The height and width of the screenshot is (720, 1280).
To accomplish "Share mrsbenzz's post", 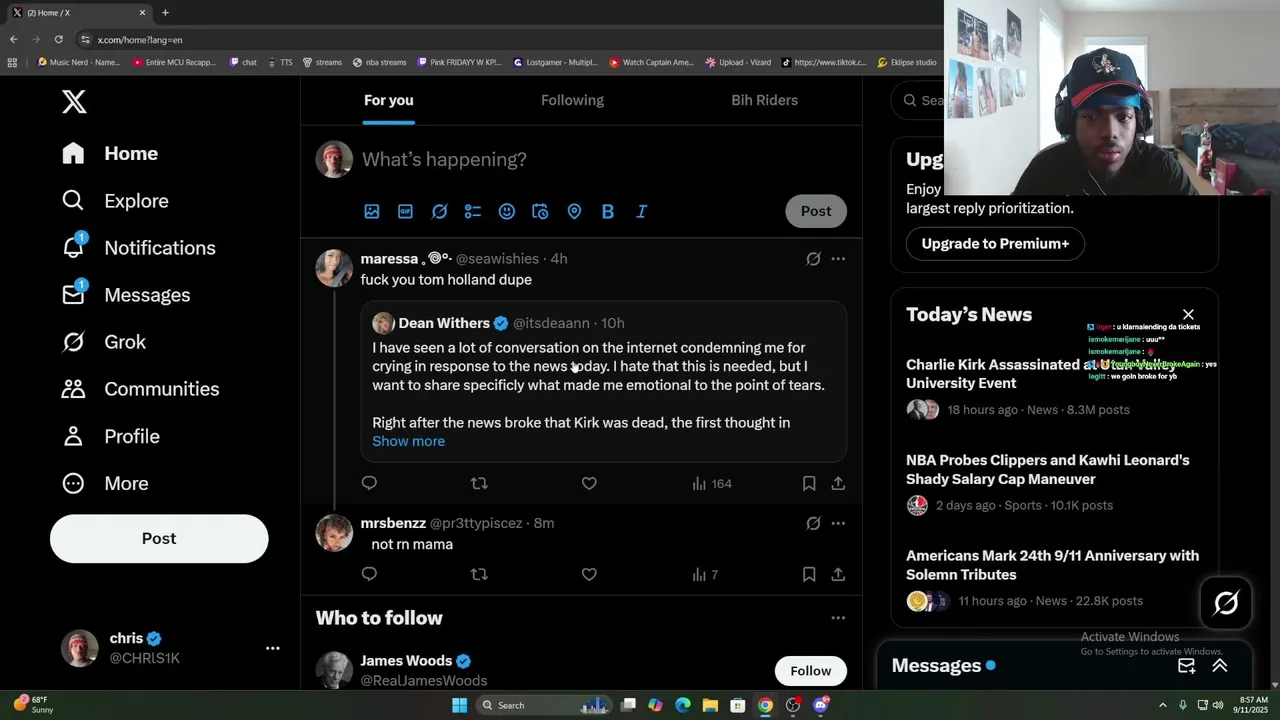I will tap(838, 574).
